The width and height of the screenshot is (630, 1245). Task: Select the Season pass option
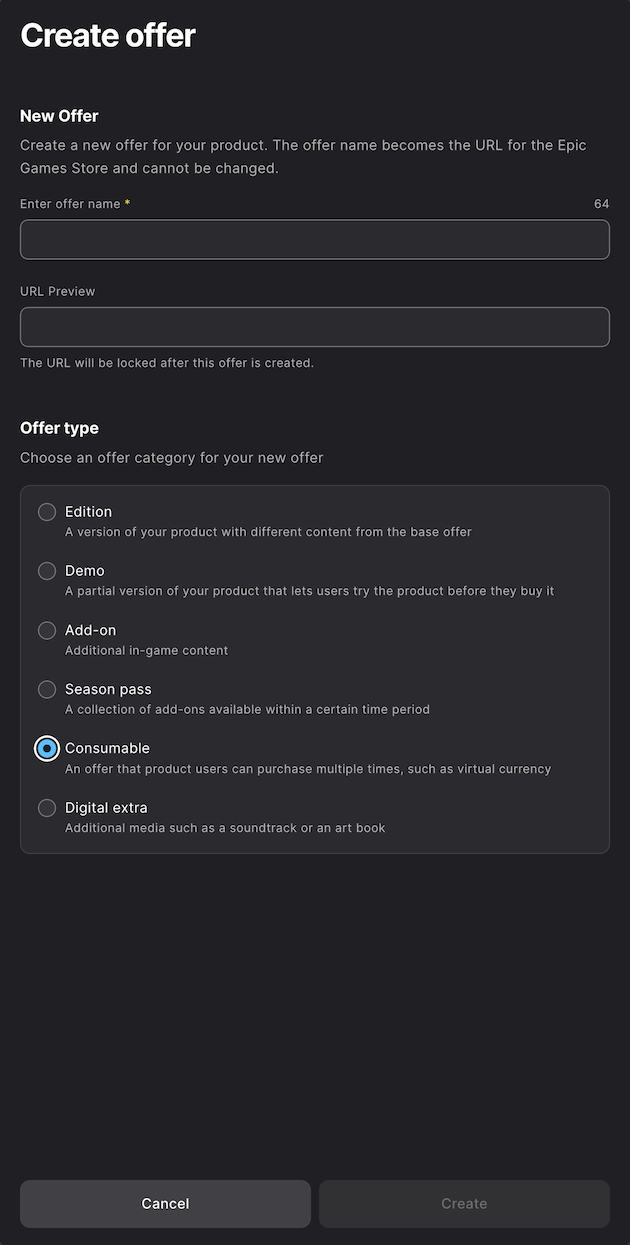(46, 689)
